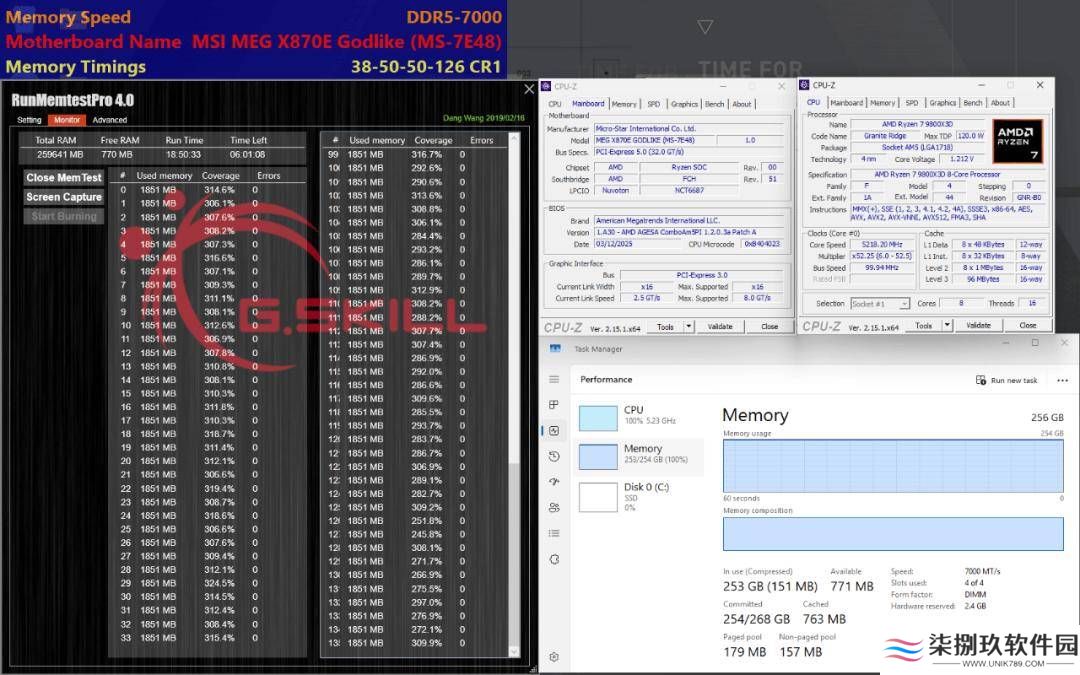
Task: Select the Disk 0 (C:) graph thumbnail
Action: [598, 497]
